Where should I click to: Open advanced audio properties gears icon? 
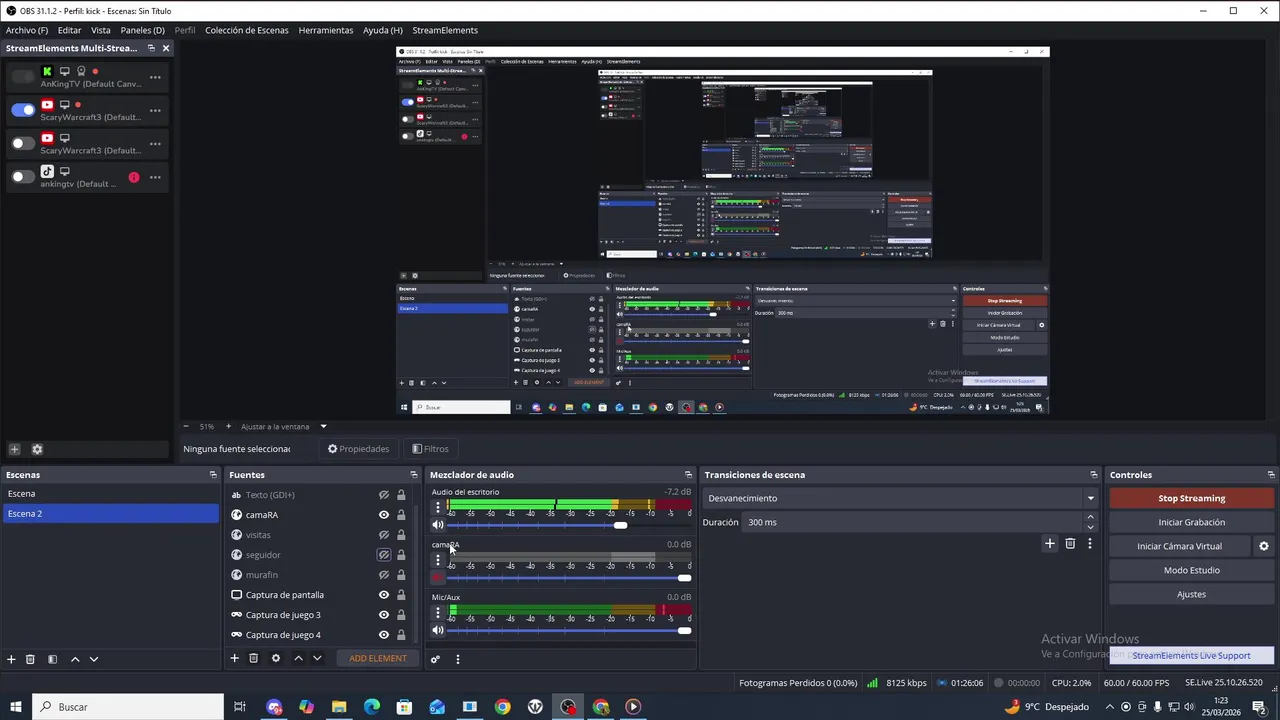(435, 659)
